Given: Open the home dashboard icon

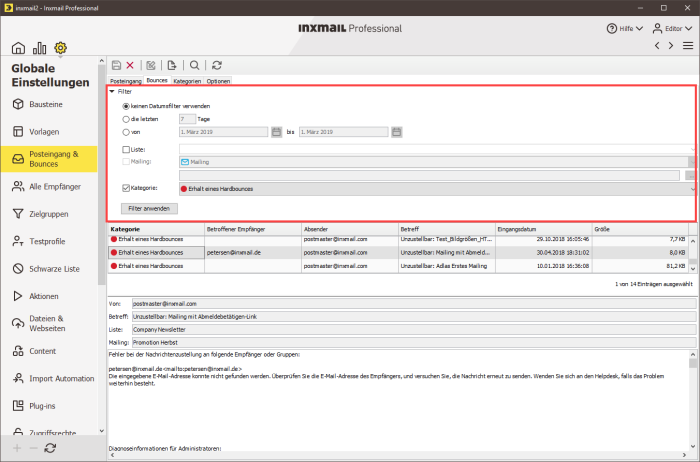Looking at the screenshot, I should click(x=18, y=48).
